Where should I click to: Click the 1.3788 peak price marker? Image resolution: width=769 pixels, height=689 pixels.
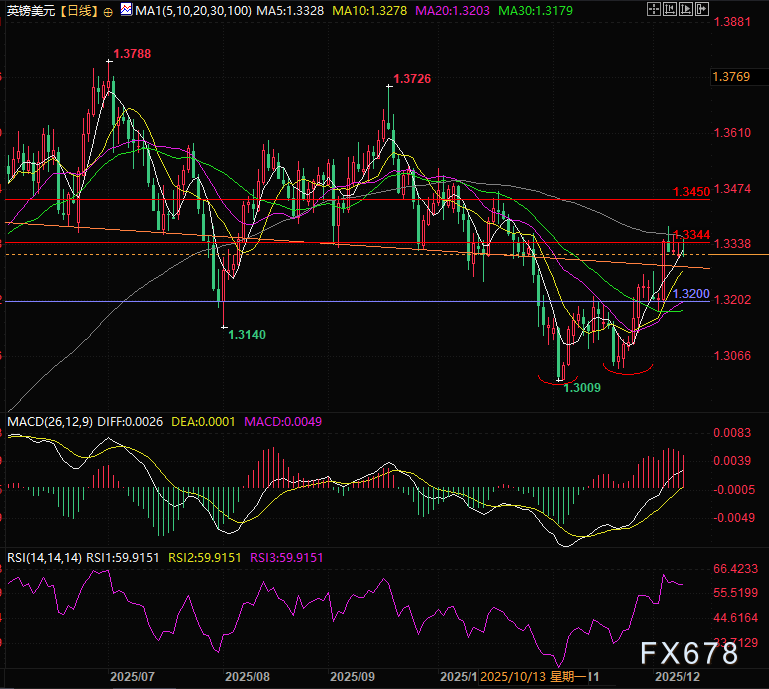point(132,54)
